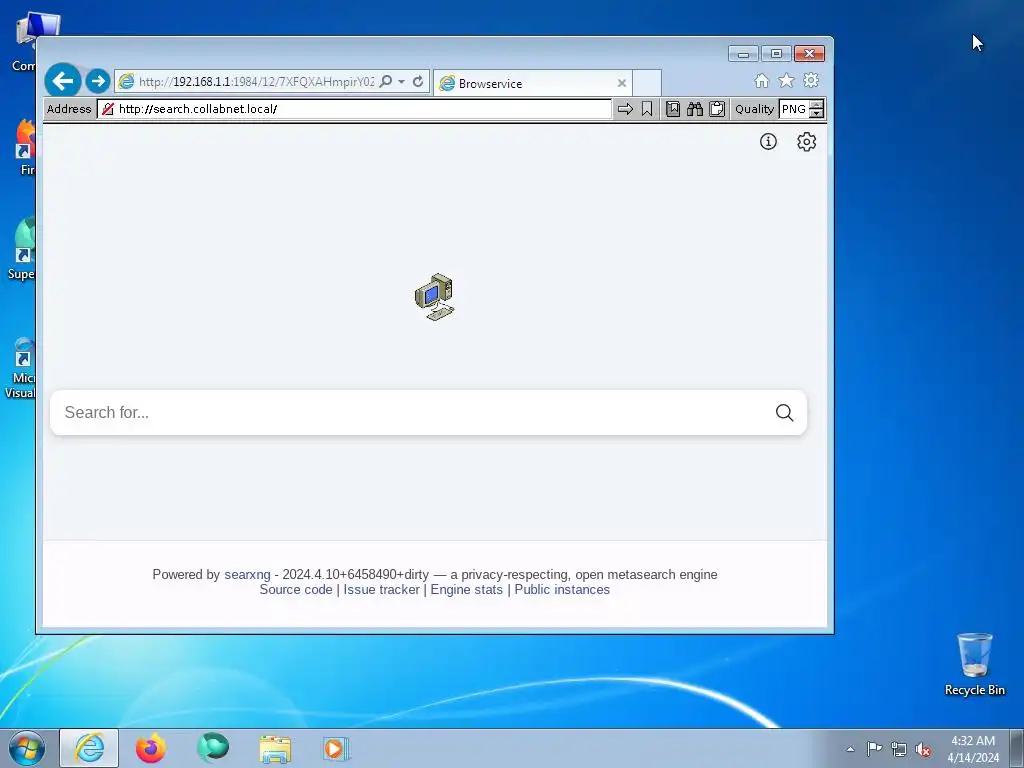Open the clock showing 4:32 AM

(973, 749)
